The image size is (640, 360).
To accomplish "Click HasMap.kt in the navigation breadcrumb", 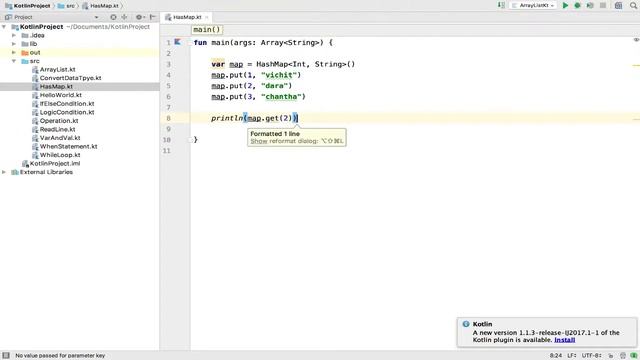I will click(100, 6).
